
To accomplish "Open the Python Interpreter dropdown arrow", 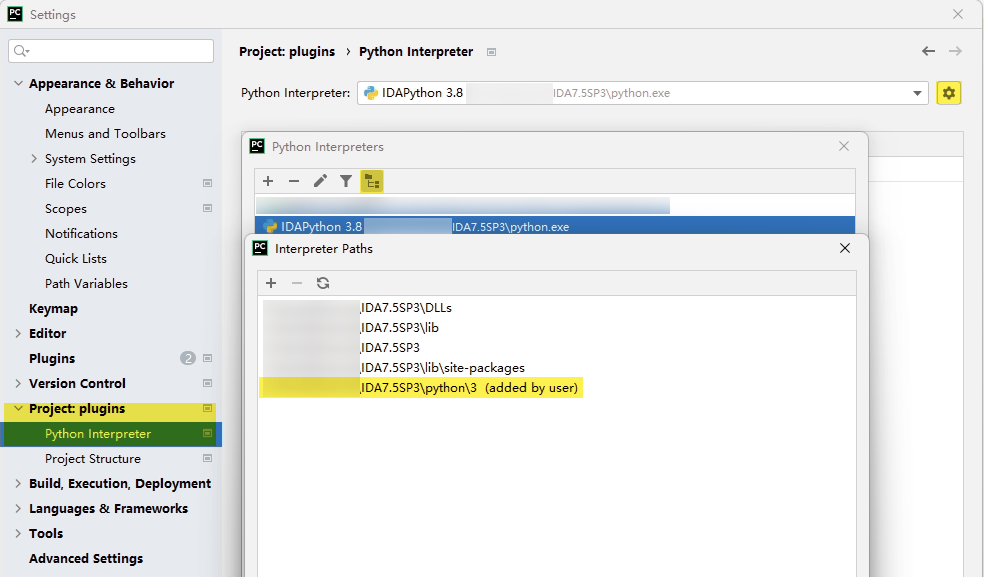I will tap(917, 93).
